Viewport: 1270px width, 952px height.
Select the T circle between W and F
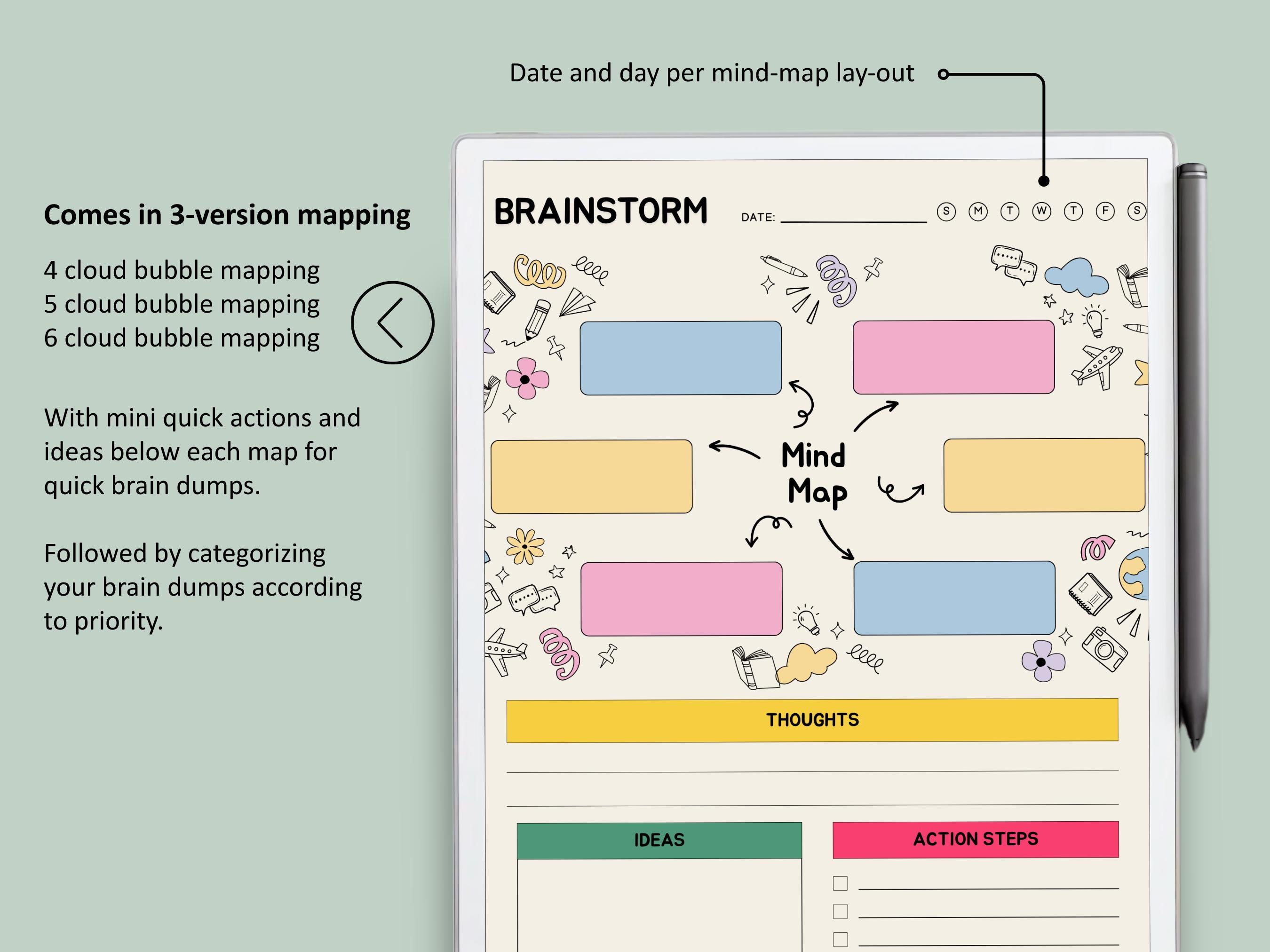(x=1073, y=211)
